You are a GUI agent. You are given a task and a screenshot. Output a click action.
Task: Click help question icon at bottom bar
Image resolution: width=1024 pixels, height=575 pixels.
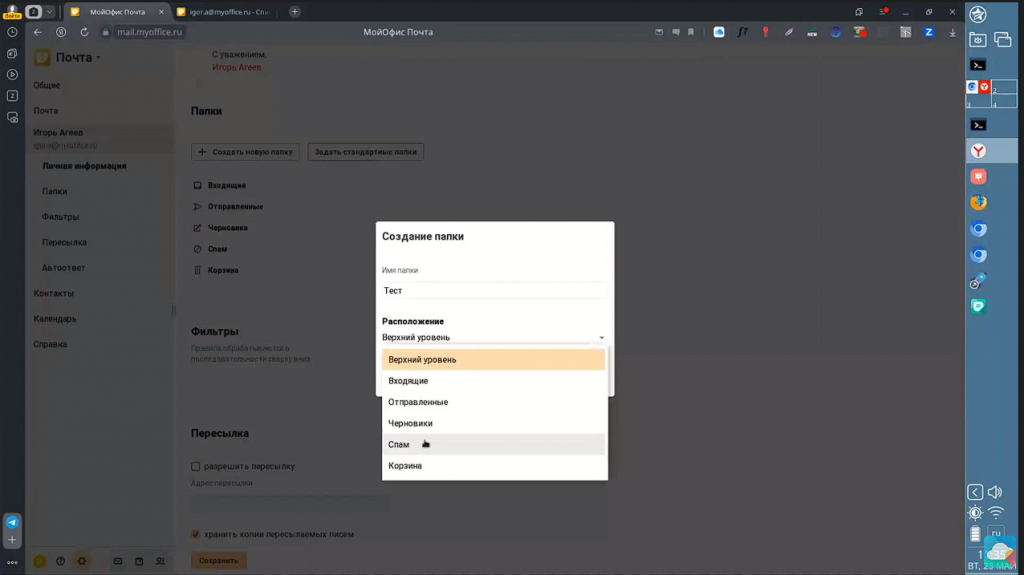click(x=60, y=561)
